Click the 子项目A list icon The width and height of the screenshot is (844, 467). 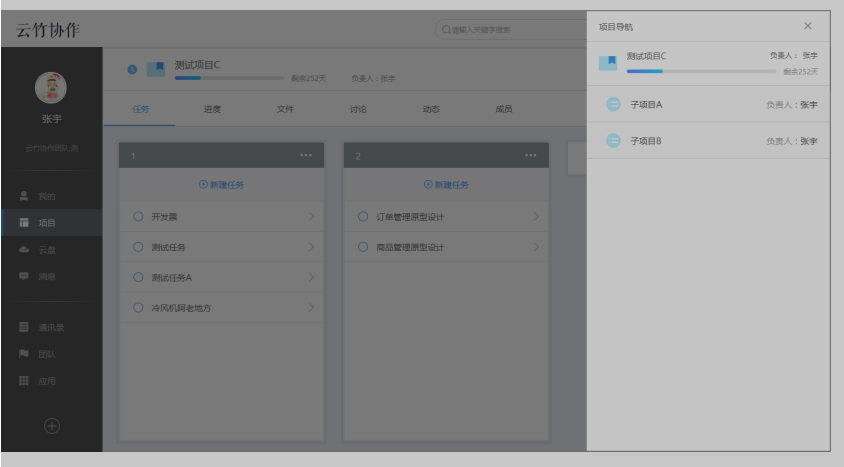pos(614,104)
